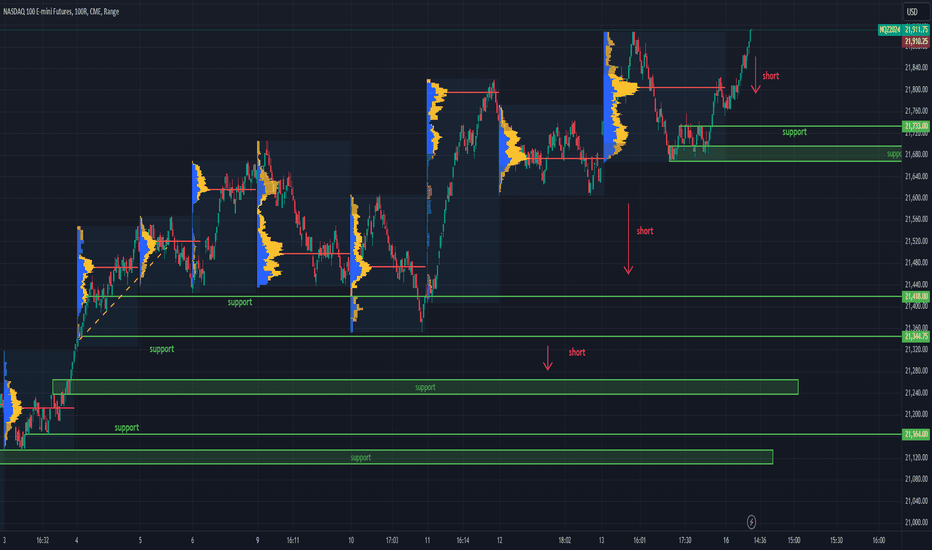
Task: Select the 21,733.00 support line price label
Action: click(x=916, y=126)
